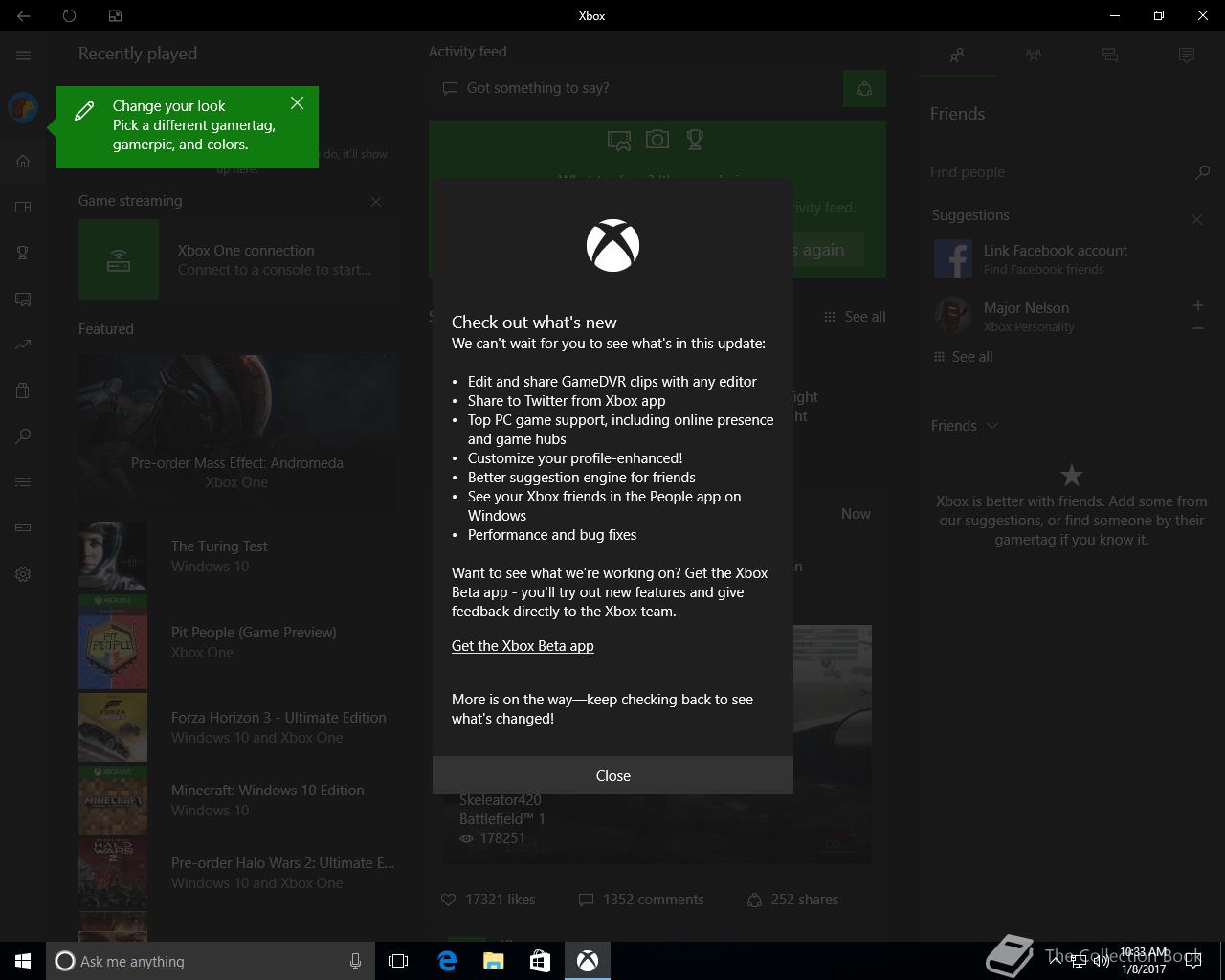
Task: Remove Major Nelson suggestion with minus
Action: pos(1197,328)
